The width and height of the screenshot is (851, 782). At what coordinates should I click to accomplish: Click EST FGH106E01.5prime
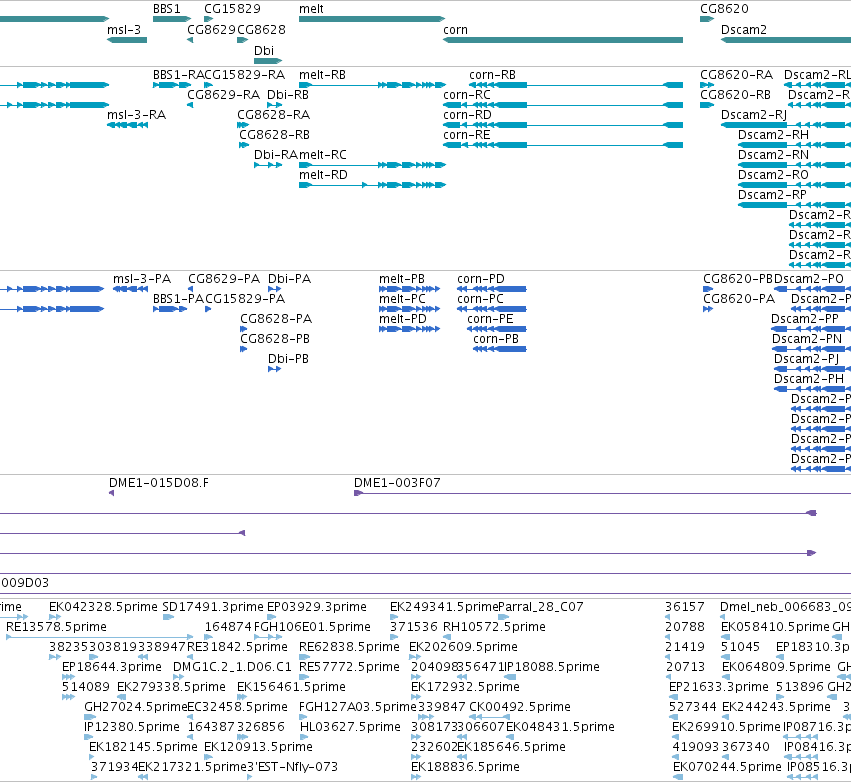[x=312, y=627]
